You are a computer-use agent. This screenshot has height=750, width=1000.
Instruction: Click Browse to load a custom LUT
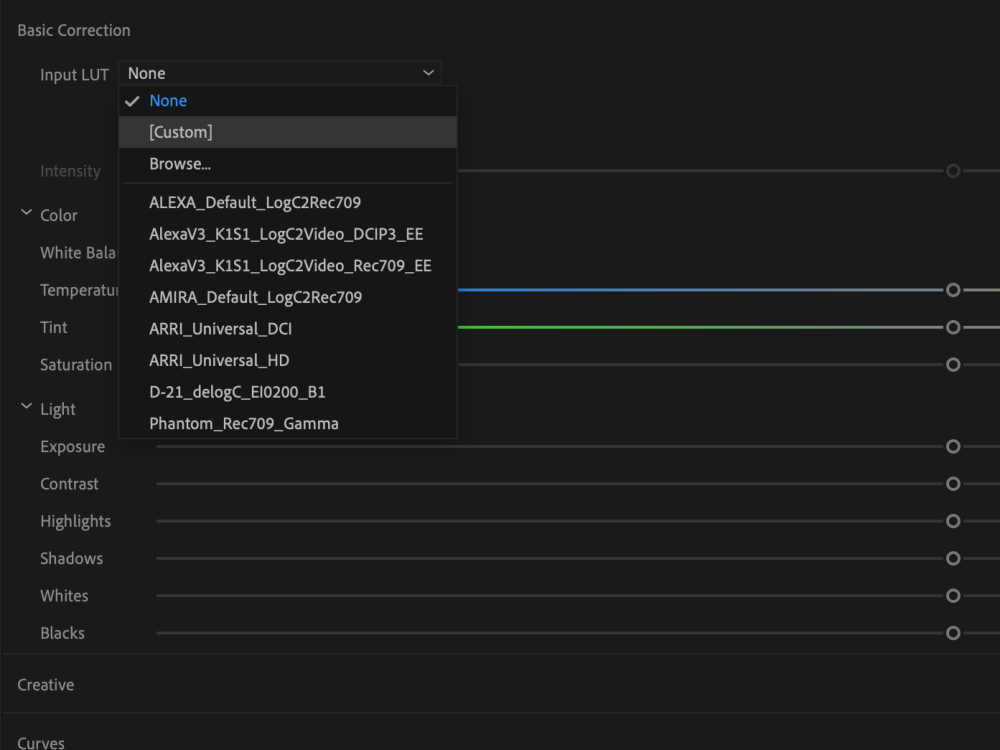[180, 163]
